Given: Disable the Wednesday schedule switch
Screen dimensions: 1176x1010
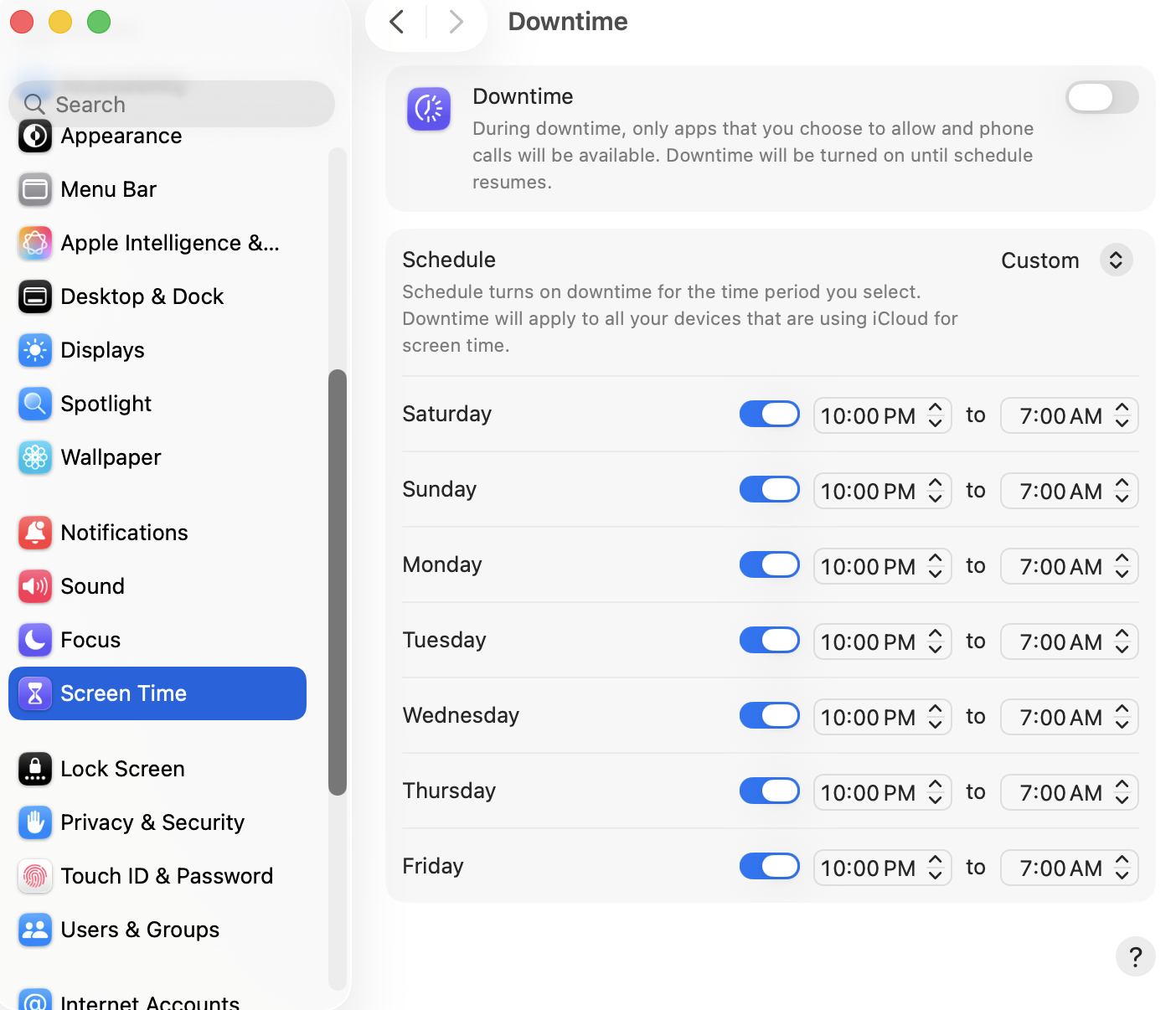Looking at the screenshot, I should 769,715.
